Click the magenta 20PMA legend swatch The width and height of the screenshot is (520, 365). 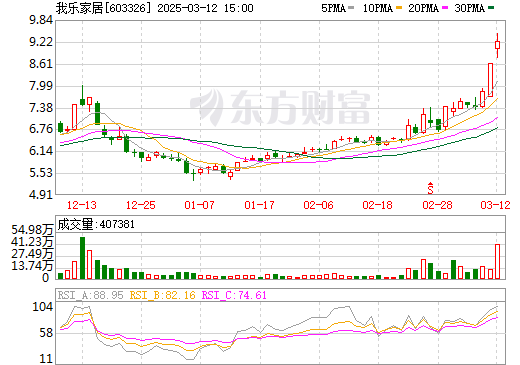tap(444, 7)
